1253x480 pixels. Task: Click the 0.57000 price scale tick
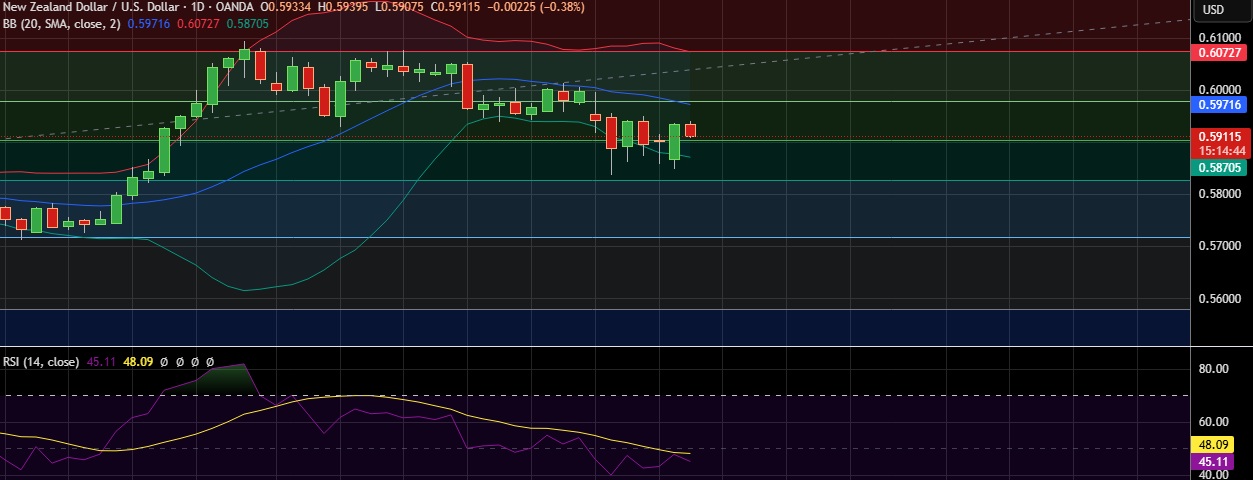pyautogui.click(x=1220, y=245)
